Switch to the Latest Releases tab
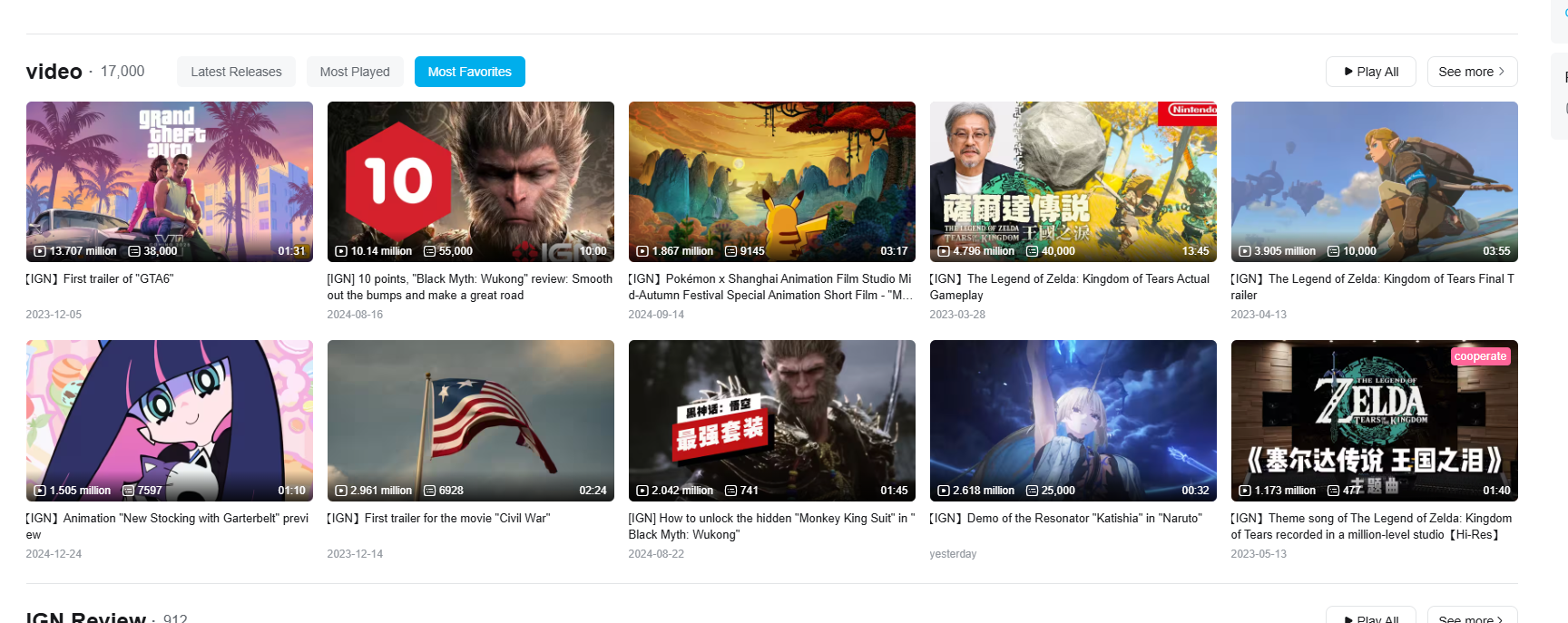Image resolution: width=1568 pixels, height=623 pixels. pyautogui.click(x=236, y=72)
